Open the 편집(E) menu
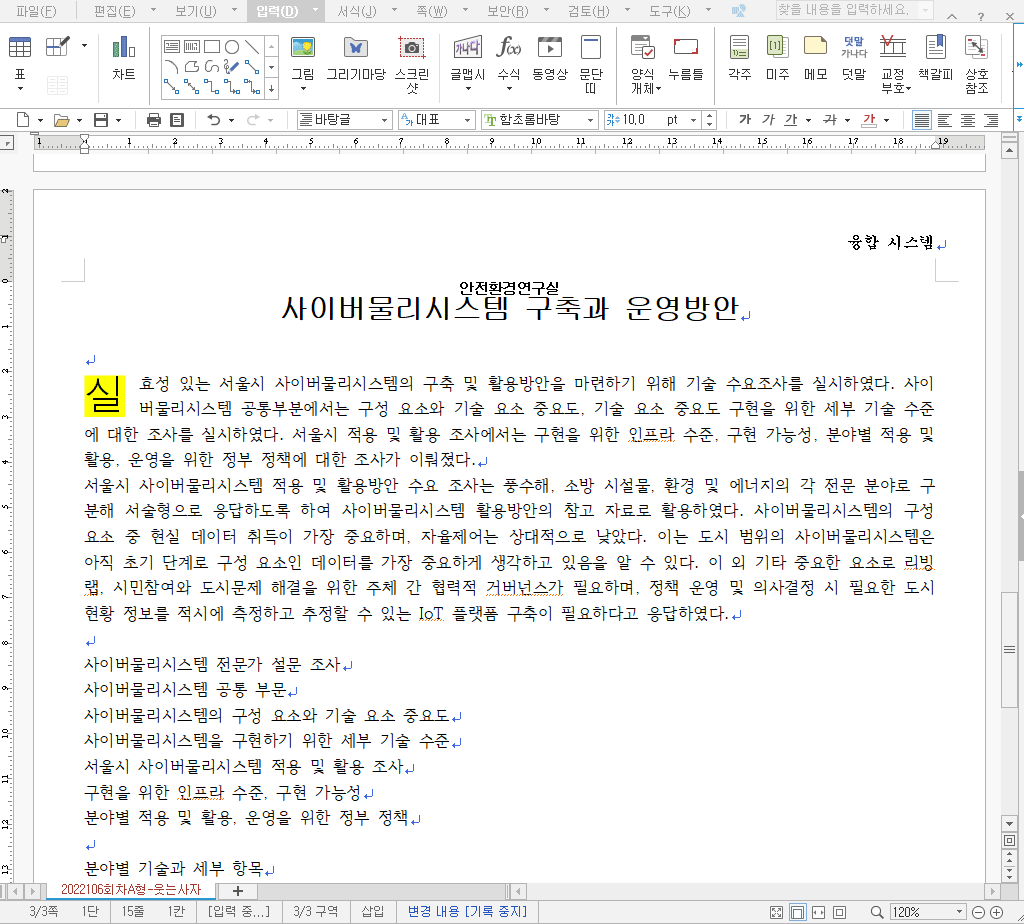Screen dimensions: 1024x924 [x=115, y=11]
